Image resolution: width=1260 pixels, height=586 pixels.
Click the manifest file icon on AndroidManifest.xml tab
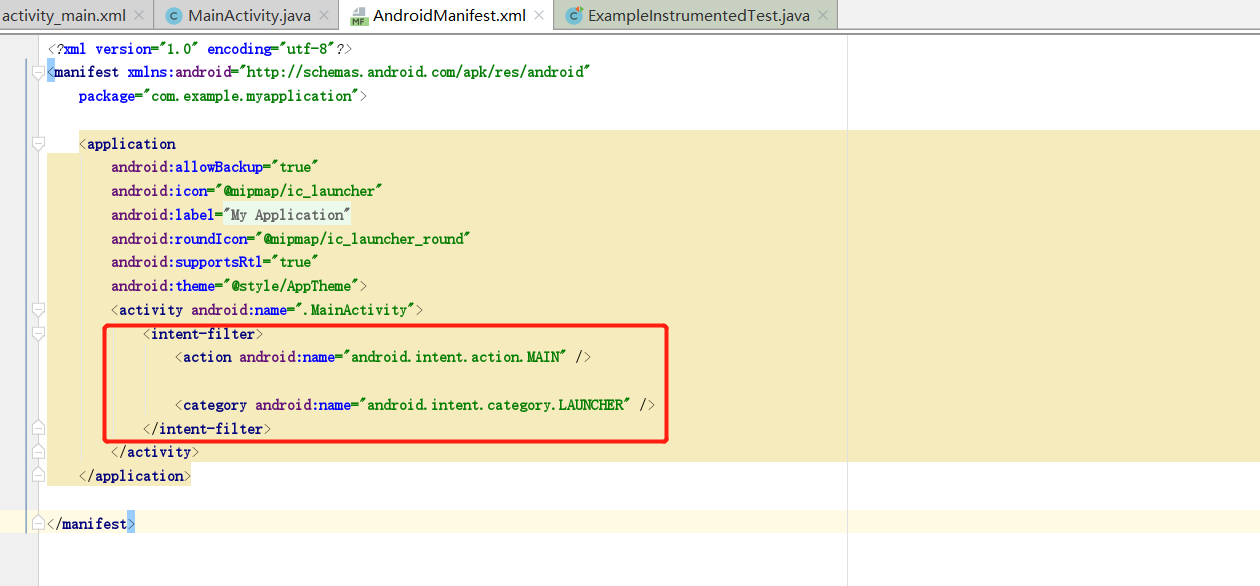click(359, 16)
